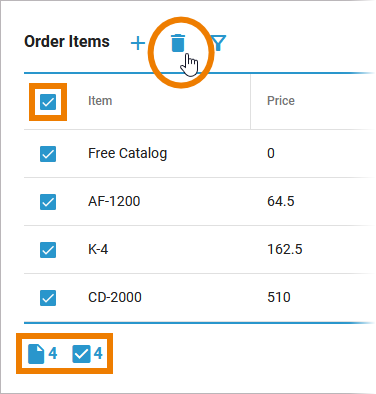Delete selected items with trash icon
Screen dimensions: 376x394
178,43
